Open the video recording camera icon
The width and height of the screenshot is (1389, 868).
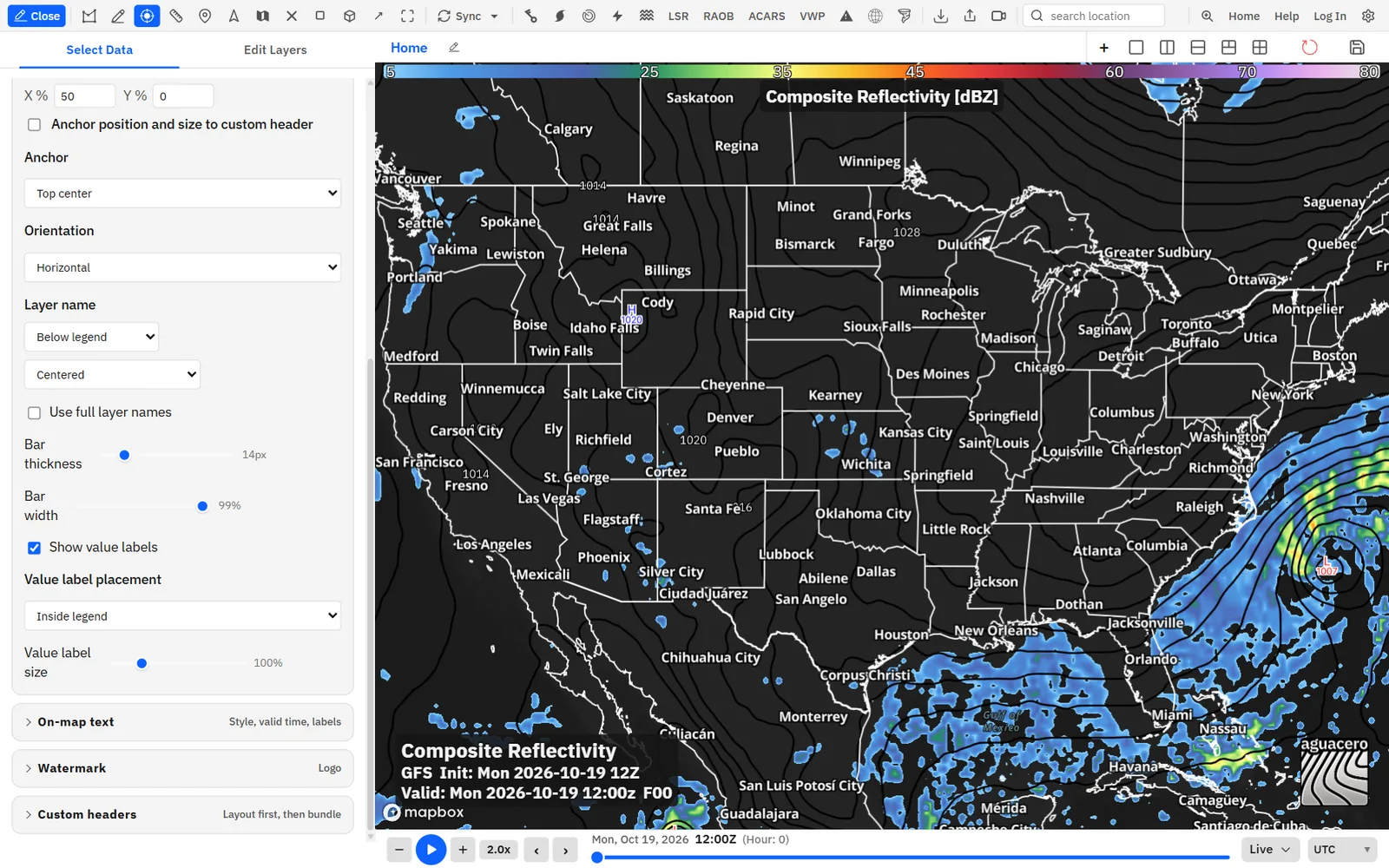click(x=998, y=16)
